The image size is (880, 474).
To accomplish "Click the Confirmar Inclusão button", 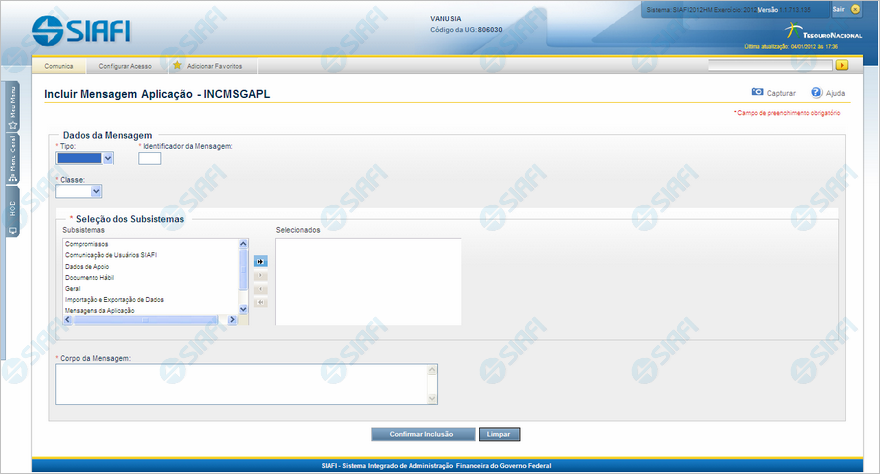I will tap(421, 434).
